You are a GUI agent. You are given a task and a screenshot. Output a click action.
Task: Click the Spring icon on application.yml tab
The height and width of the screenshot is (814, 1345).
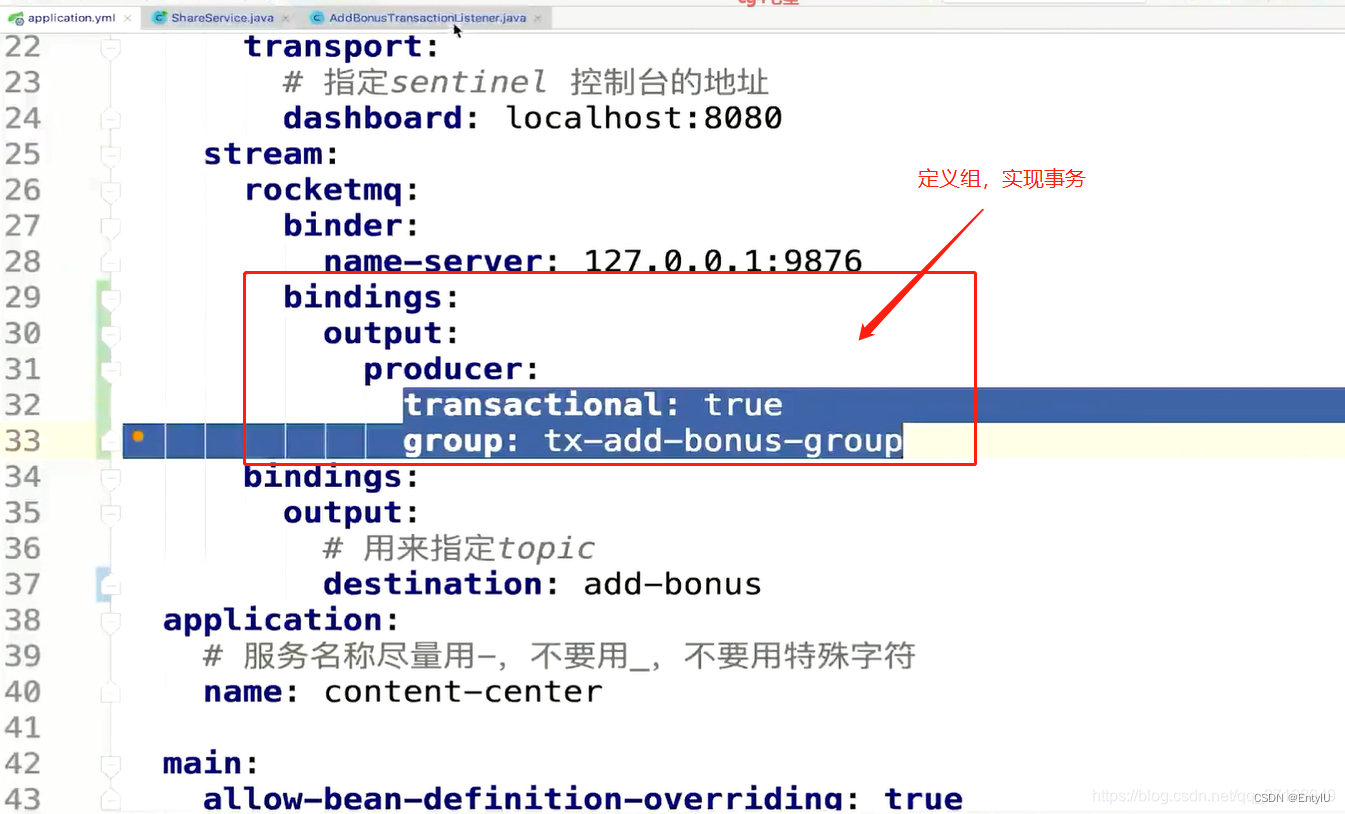[15, 18]
